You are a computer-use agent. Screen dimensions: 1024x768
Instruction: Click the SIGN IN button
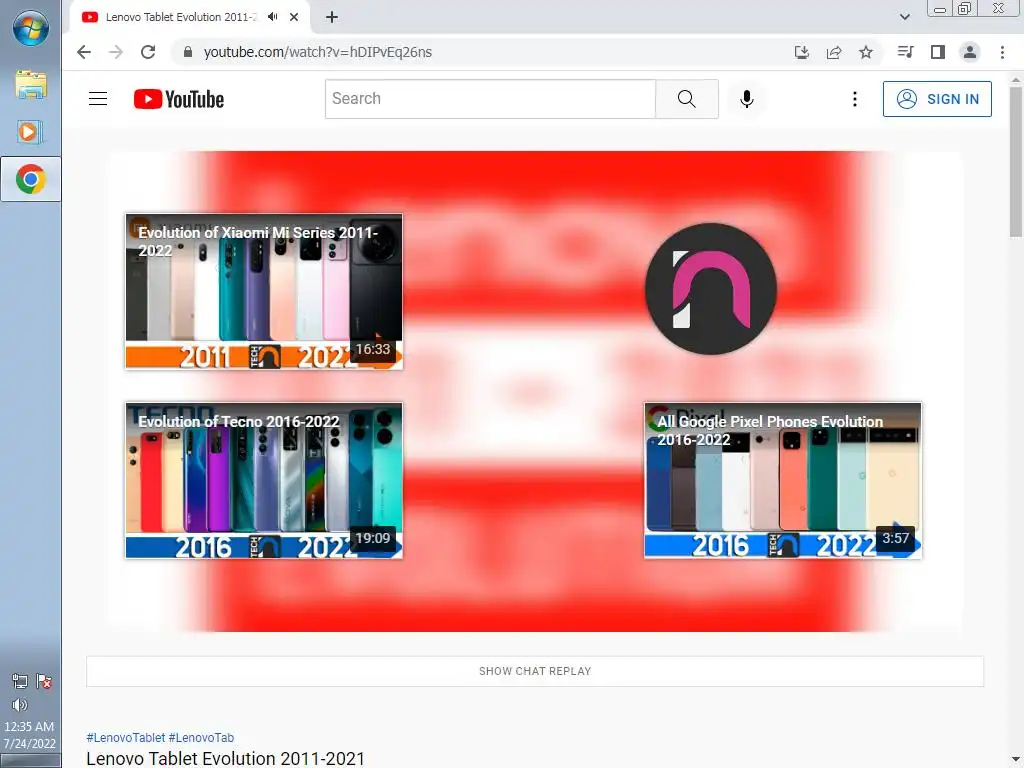tap(937, 99)
